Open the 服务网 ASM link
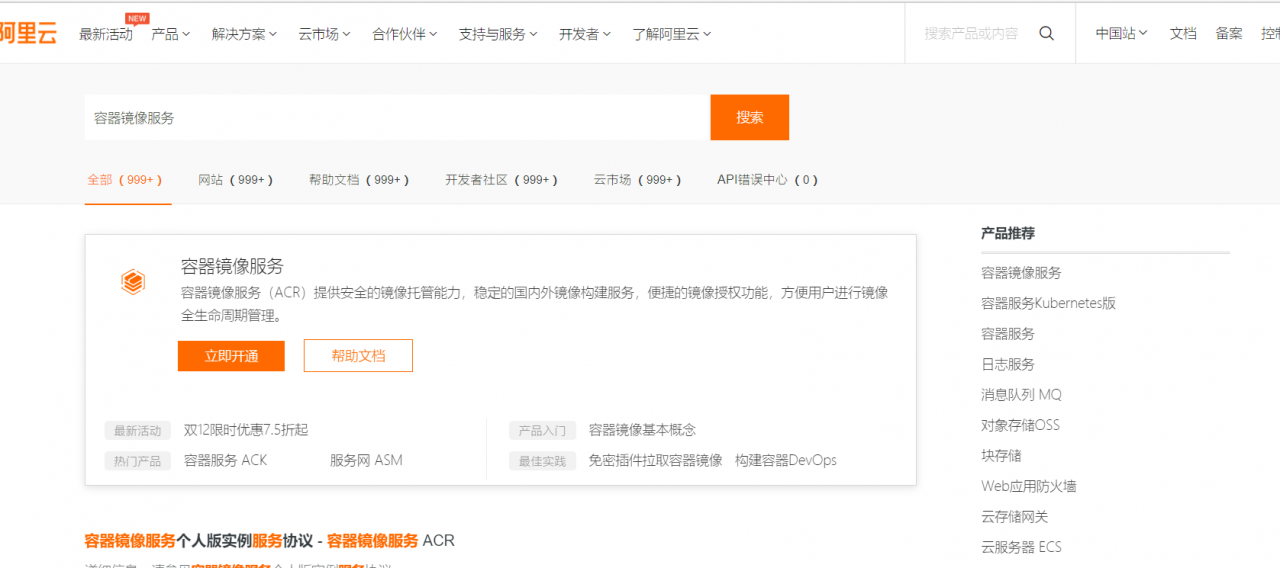The height and width of the screenshot is (568, 1280). 366,460
